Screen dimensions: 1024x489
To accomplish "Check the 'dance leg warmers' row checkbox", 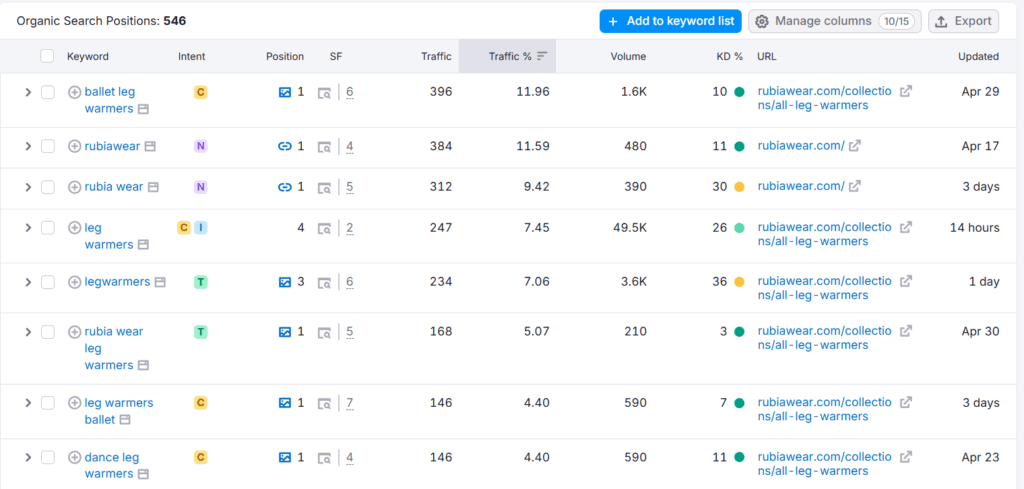I will tap(48, 457).
